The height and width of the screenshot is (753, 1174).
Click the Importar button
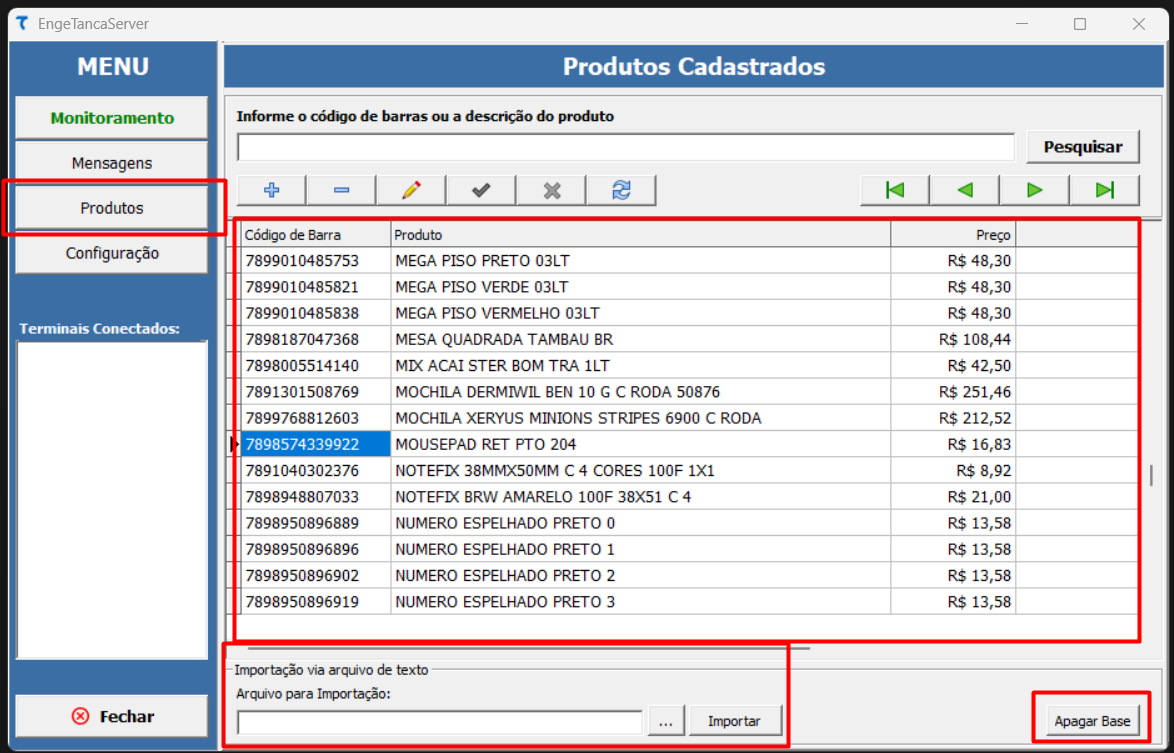(734, 721)
